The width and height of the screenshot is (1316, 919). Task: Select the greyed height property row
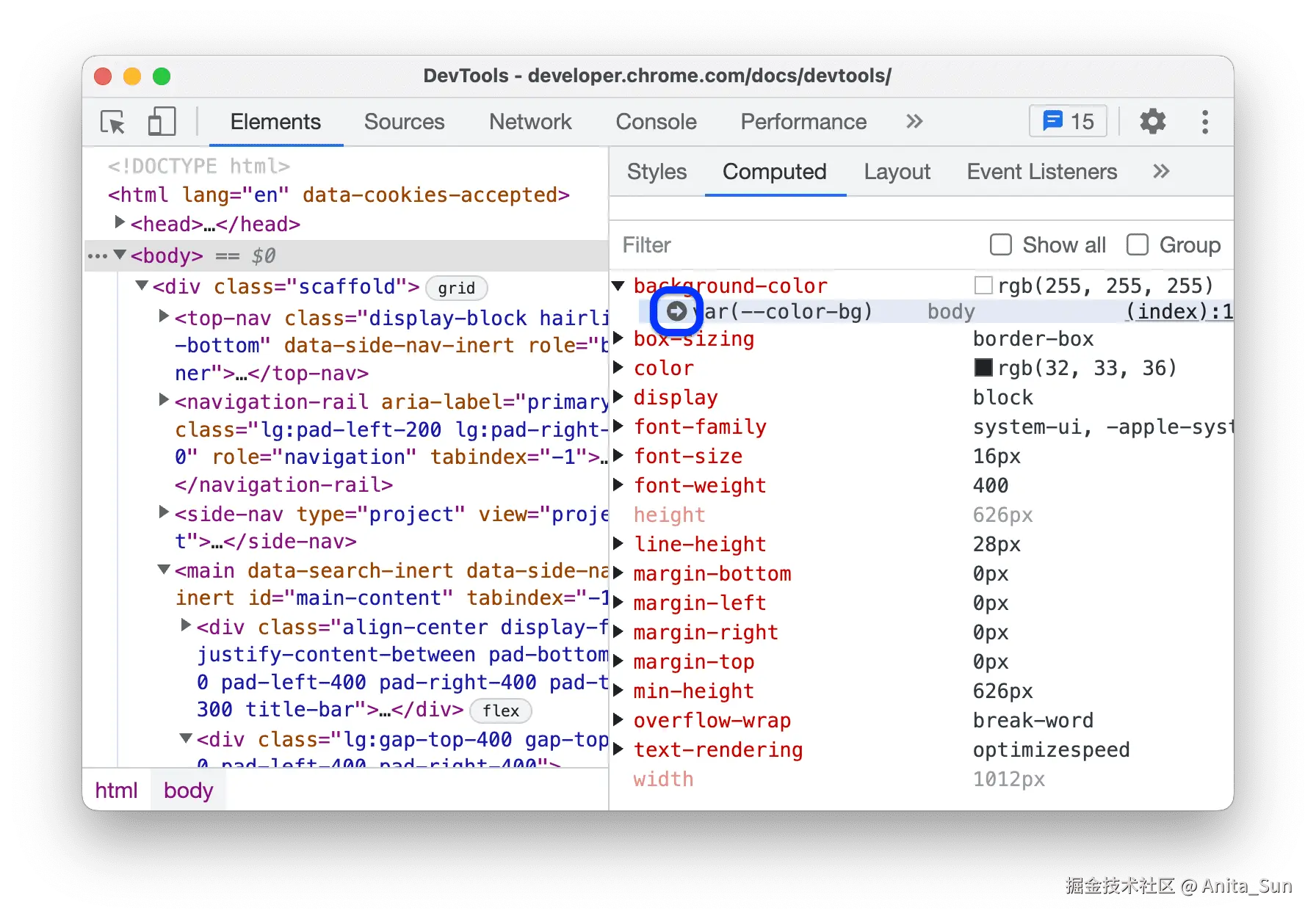(x=922, y=515)
